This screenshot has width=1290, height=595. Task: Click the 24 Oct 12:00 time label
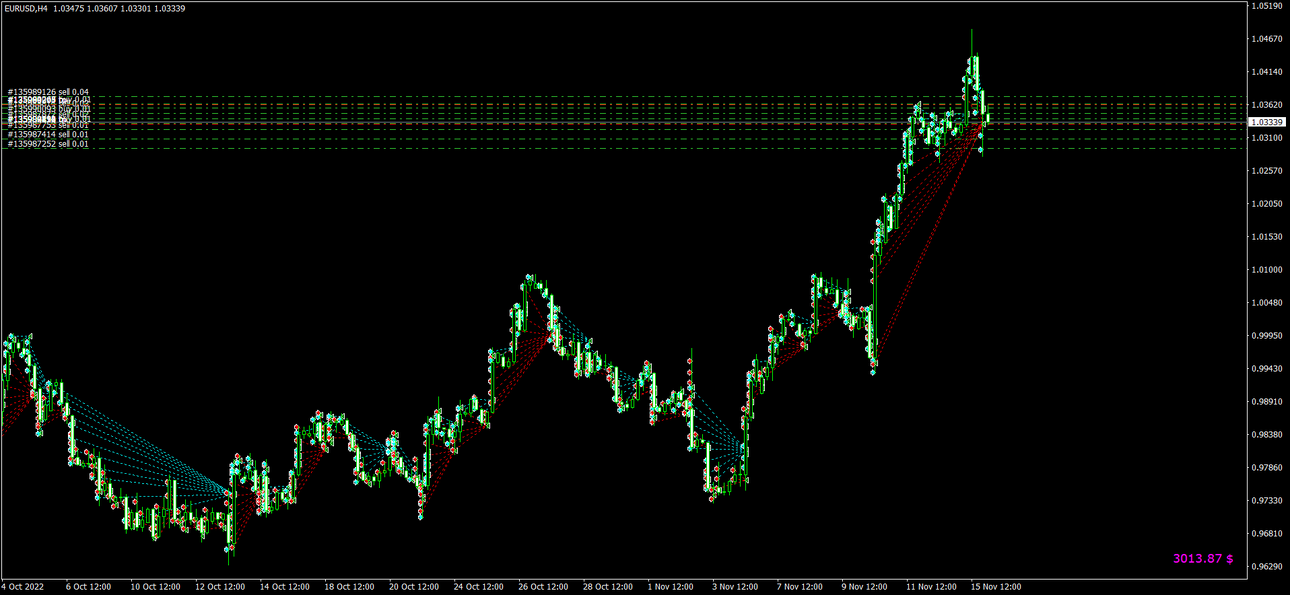coord(479,587)
